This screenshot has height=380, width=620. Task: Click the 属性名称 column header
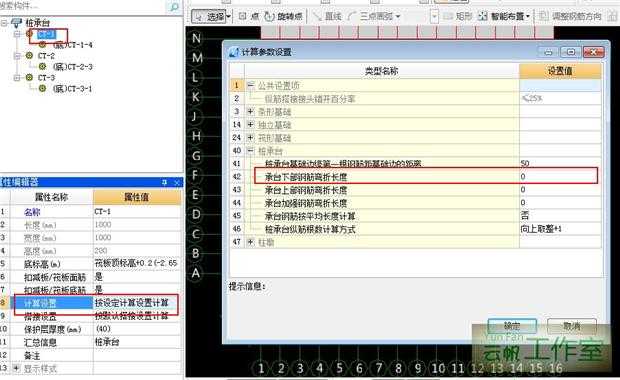click(51, 197)
